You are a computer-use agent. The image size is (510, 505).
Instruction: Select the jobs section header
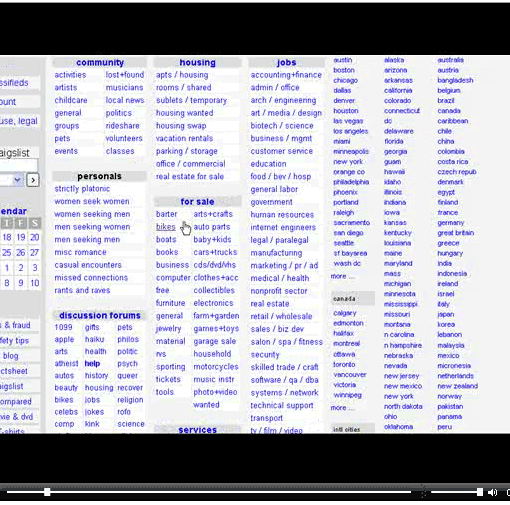[x=286, y=62]
